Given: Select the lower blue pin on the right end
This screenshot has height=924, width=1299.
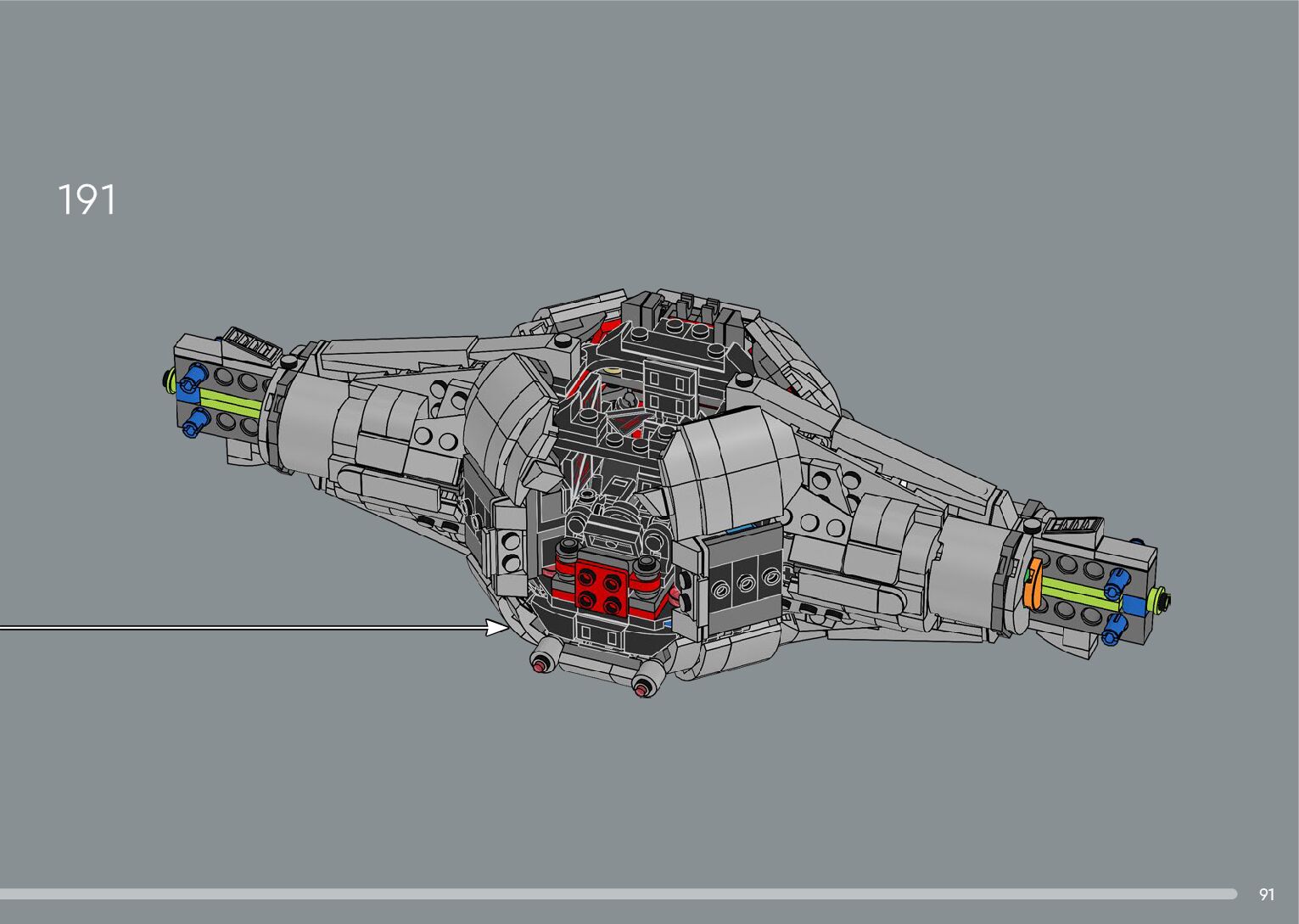Looking at the screenshot, I should [1114, 629].
